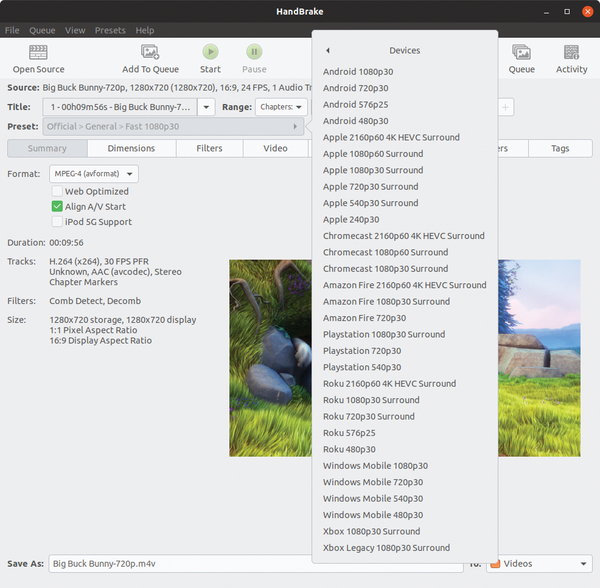Screen dimensions: 600x588
Task: Select Chromecast 1080p60 Surround
Action: coord(405,252)
